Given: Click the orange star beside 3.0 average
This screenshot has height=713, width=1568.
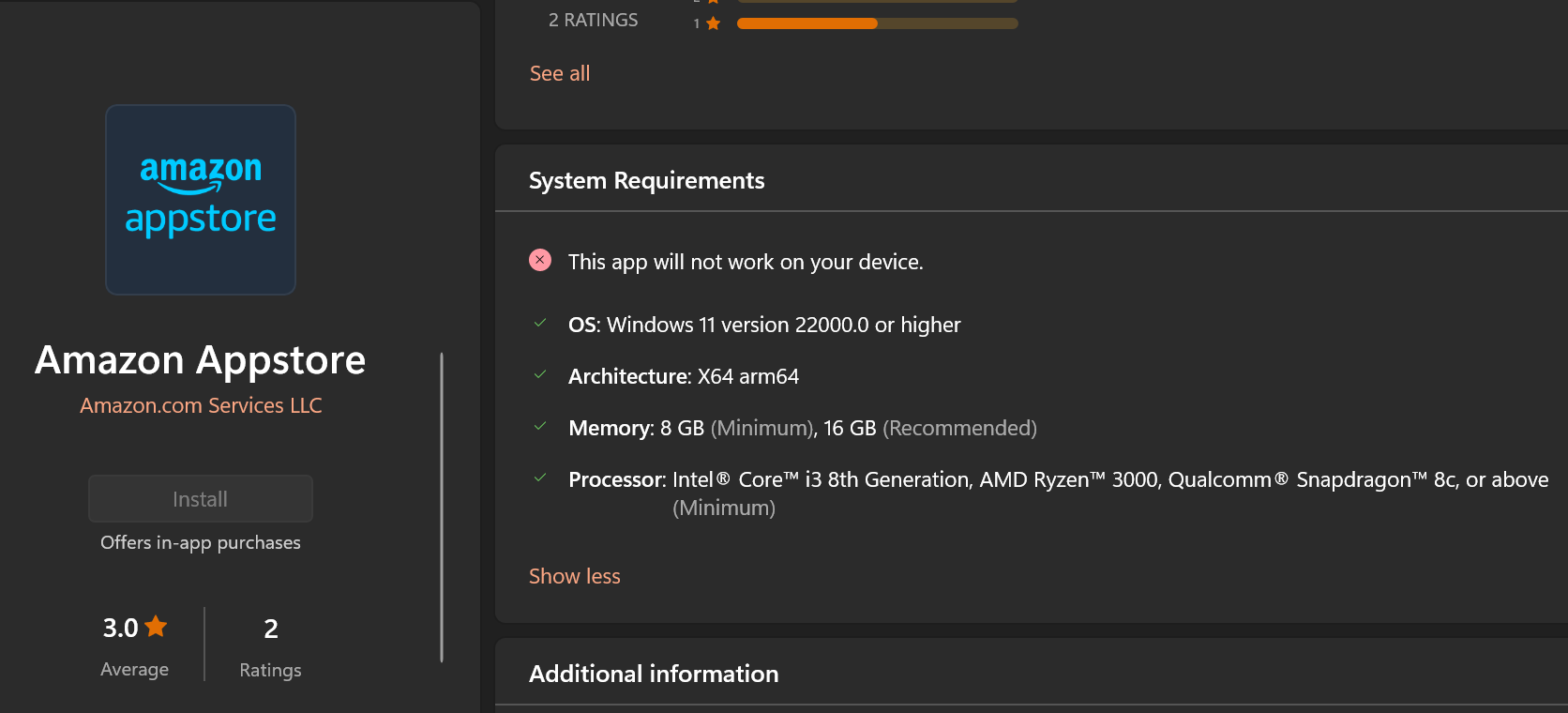Looking at the screenshot, I should click(156, 626).
